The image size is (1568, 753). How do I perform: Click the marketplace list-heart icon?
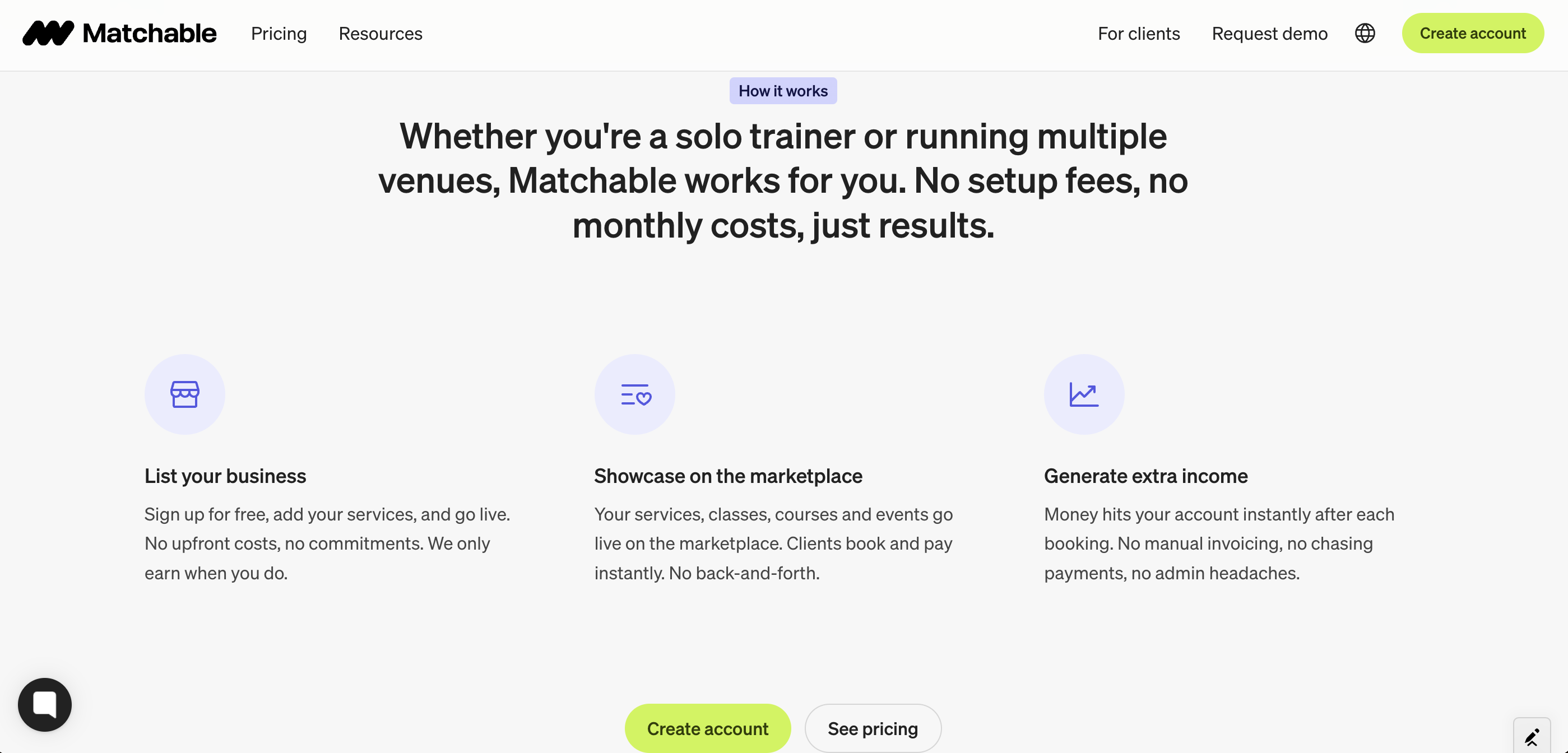pyautogui.click(x=634, y=394)
